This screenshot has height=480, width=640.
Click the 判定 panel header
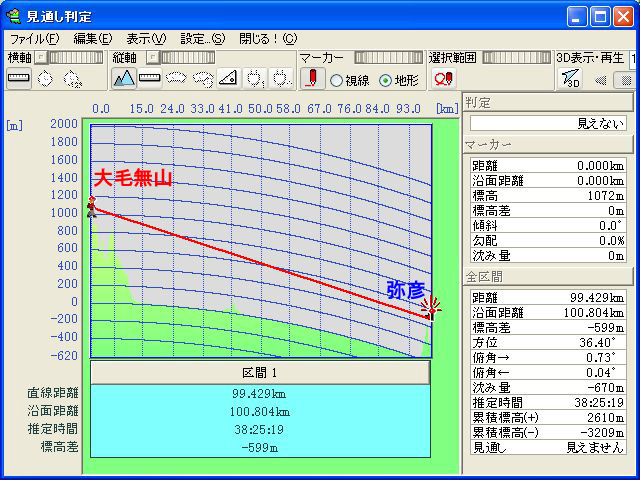pos(548,102)
